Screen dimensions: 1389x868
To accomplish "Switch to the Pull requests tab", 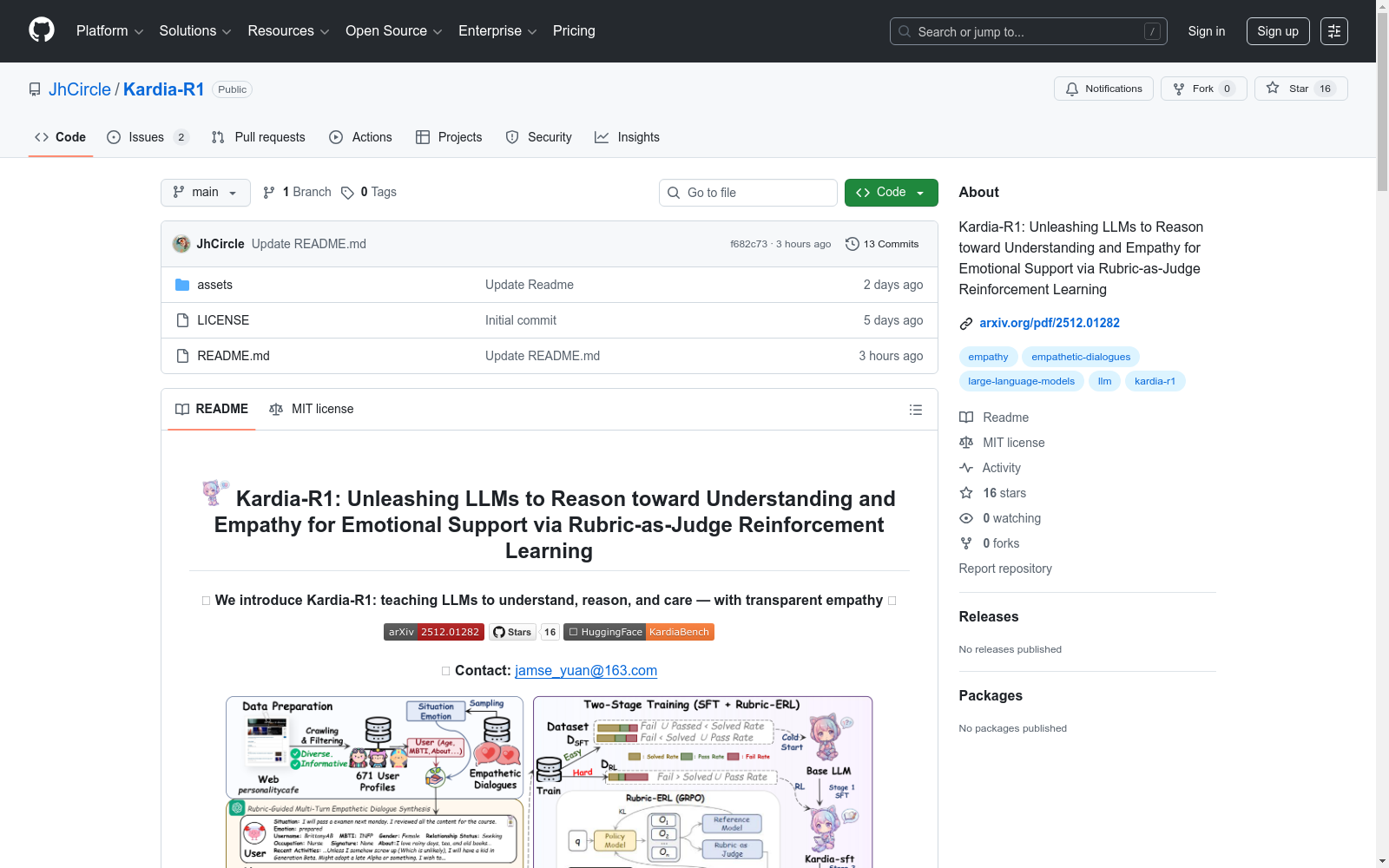I will [258, 137].
